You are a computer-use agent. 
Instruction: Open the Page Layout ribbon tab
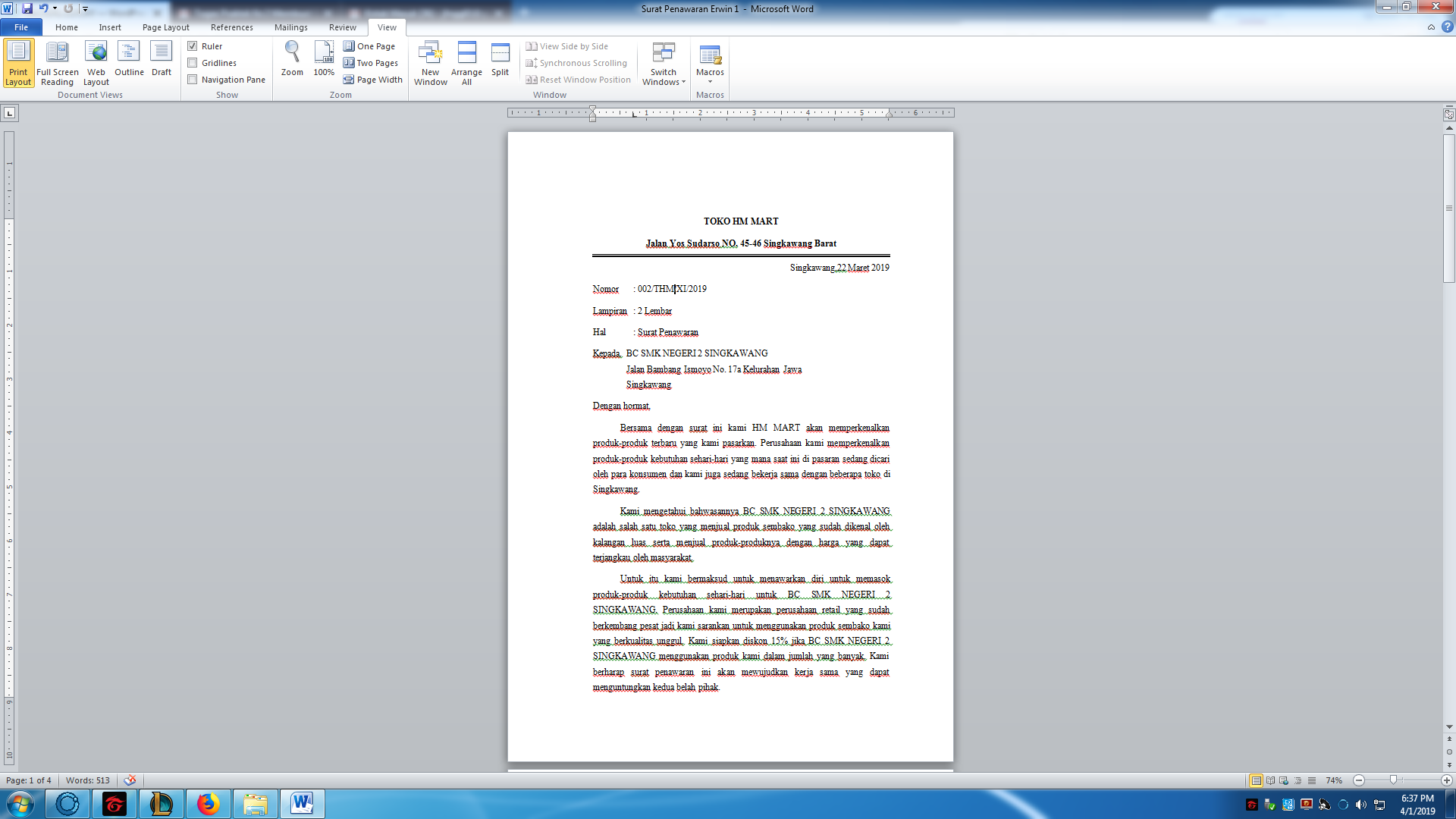165,27
